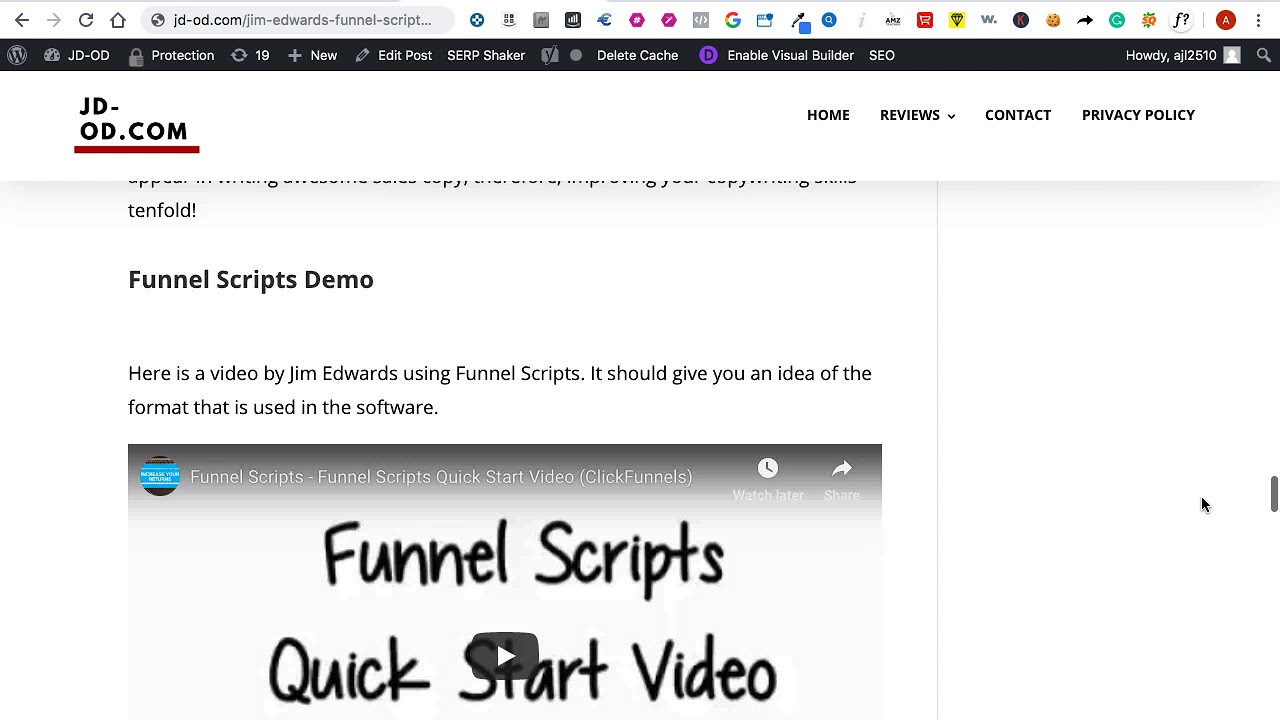Image resolution: width=1280 pixels, height=720 pixels.
Task: Click Enable Visual Builder
Action: click(x=777, y=55)
